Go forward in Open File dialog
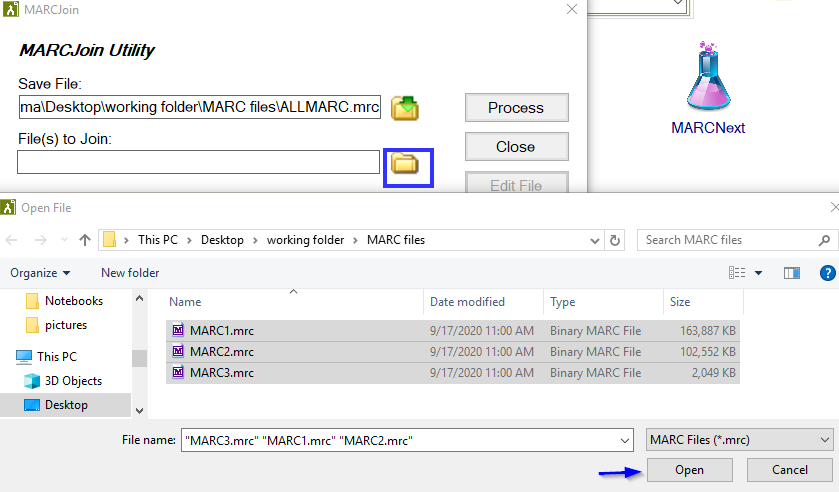 [41, 240]
